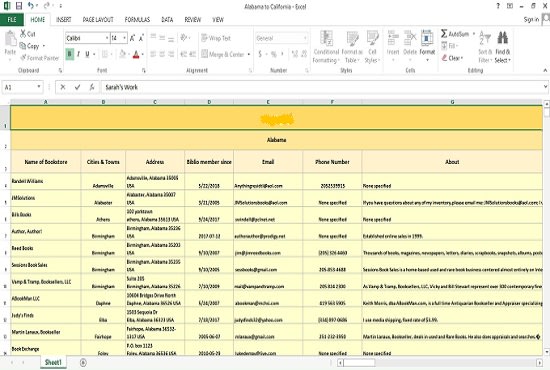Select the 'Phone Number' header cell
Viewport: 550px width, 370px height.
pos(332,162)
